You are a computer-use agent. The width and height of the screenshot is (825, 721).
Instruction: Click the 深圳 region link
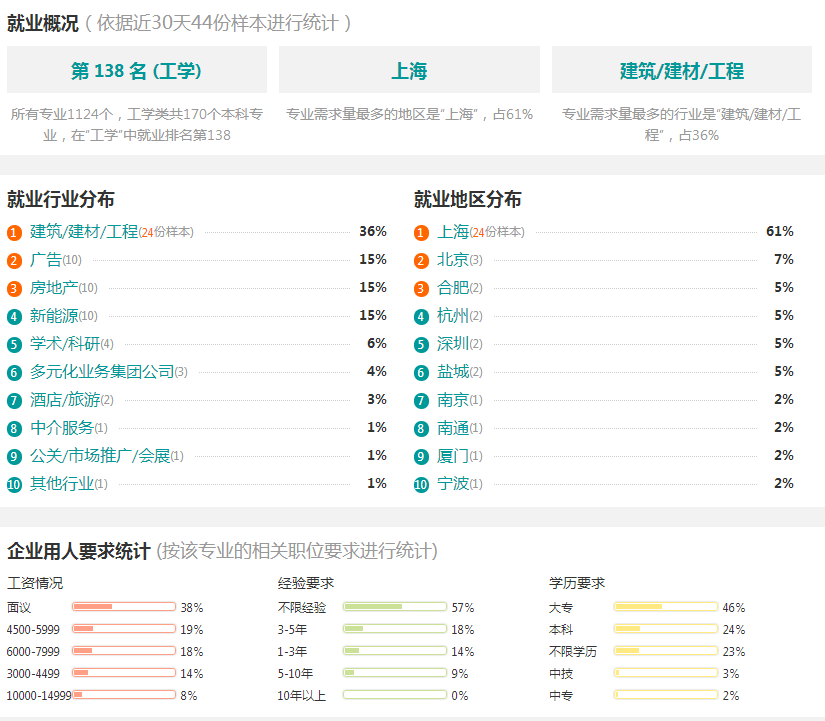[x=453, y=343]
